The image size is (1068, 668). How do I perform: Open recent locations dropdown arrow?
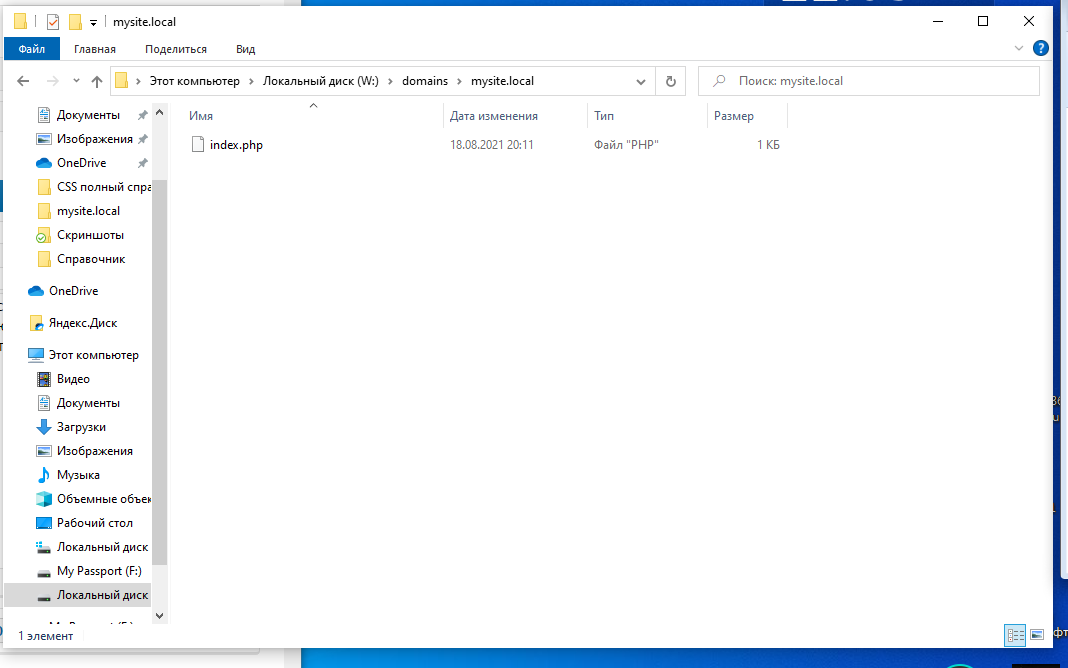pos(76,81)
